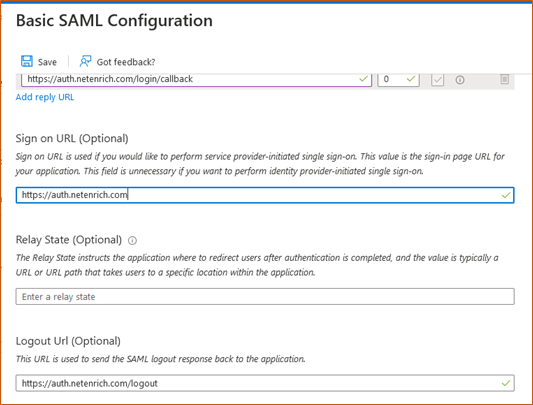Viewport: 533px width, 405px height.
Task: Focus the Sign on URL input field
Action: pyautogui.click(x=265, y=195)
